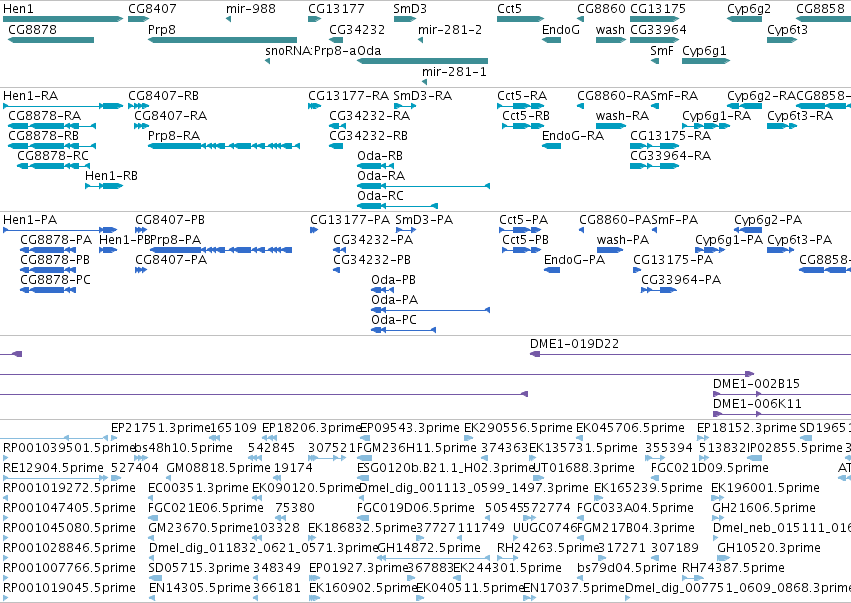This screenshot has width=851, height=603.
Task: Click the CG13175-RA transcript label
Action: (x=671, y=136)
